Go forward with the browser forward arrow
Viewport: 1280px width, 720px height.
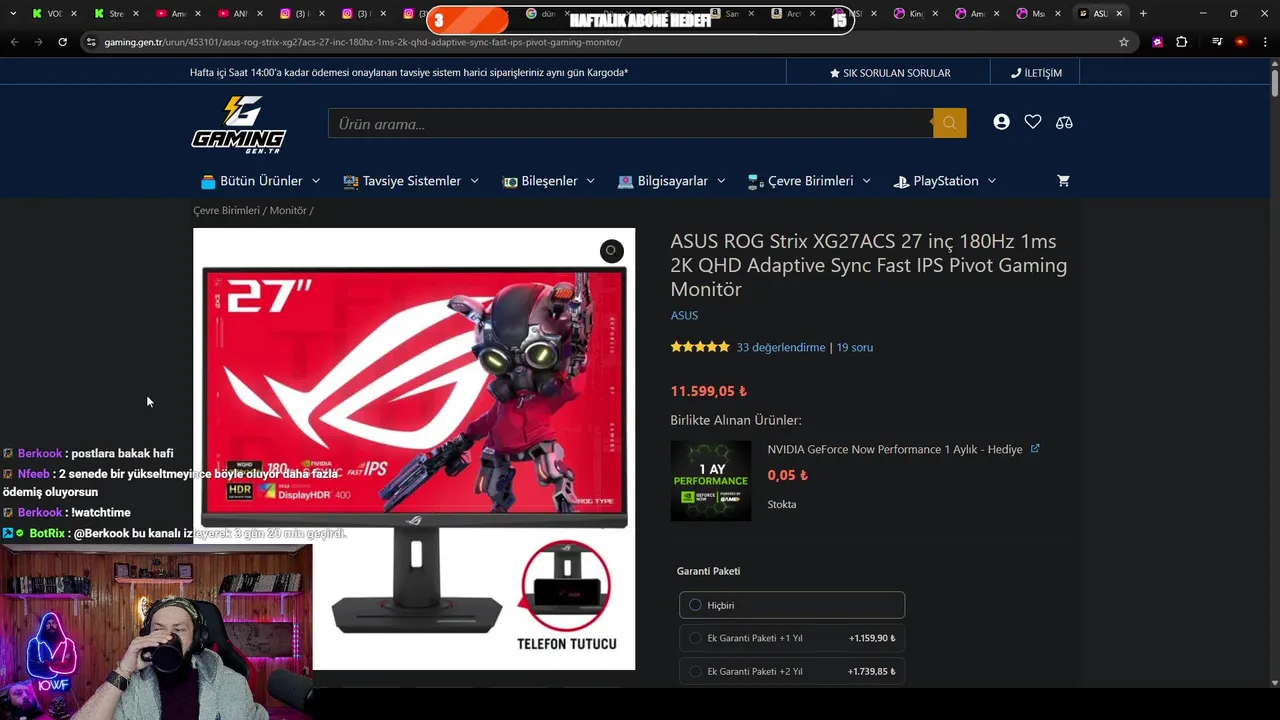[x=38, y=42]
